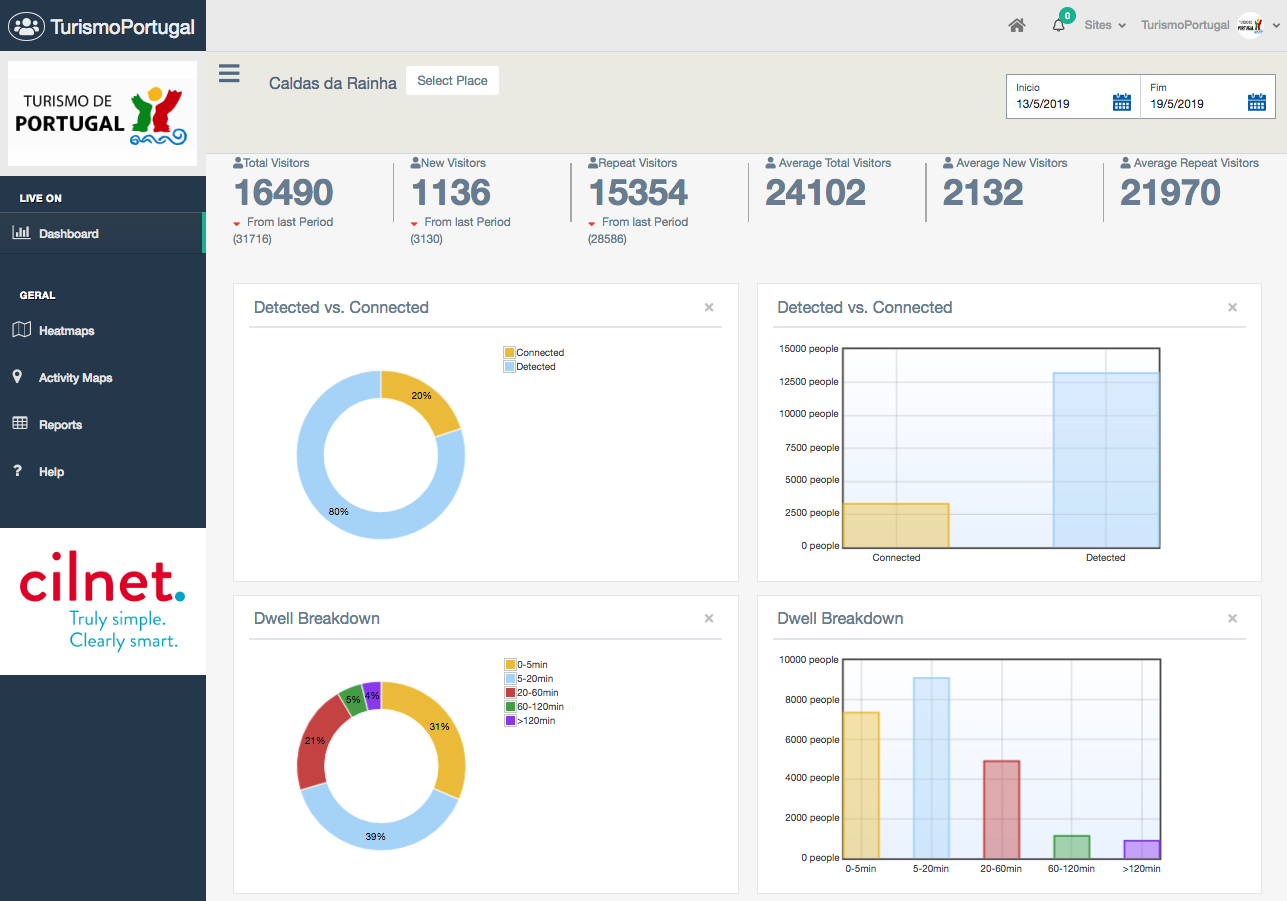
Task: Click the Average New Visitors value 2132
Action: pyautogui.click(x=983, y=192)
